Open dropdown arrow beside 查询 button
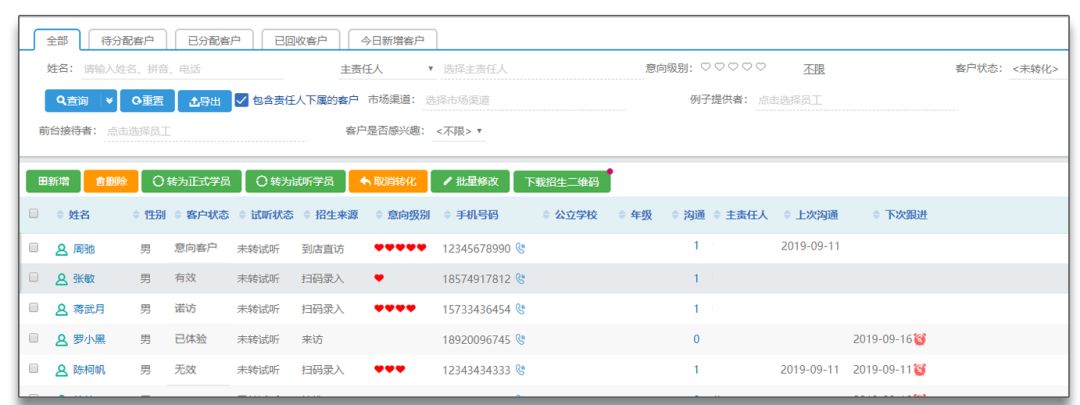This screenshot has height=405, width=1080. pos(109,101)
